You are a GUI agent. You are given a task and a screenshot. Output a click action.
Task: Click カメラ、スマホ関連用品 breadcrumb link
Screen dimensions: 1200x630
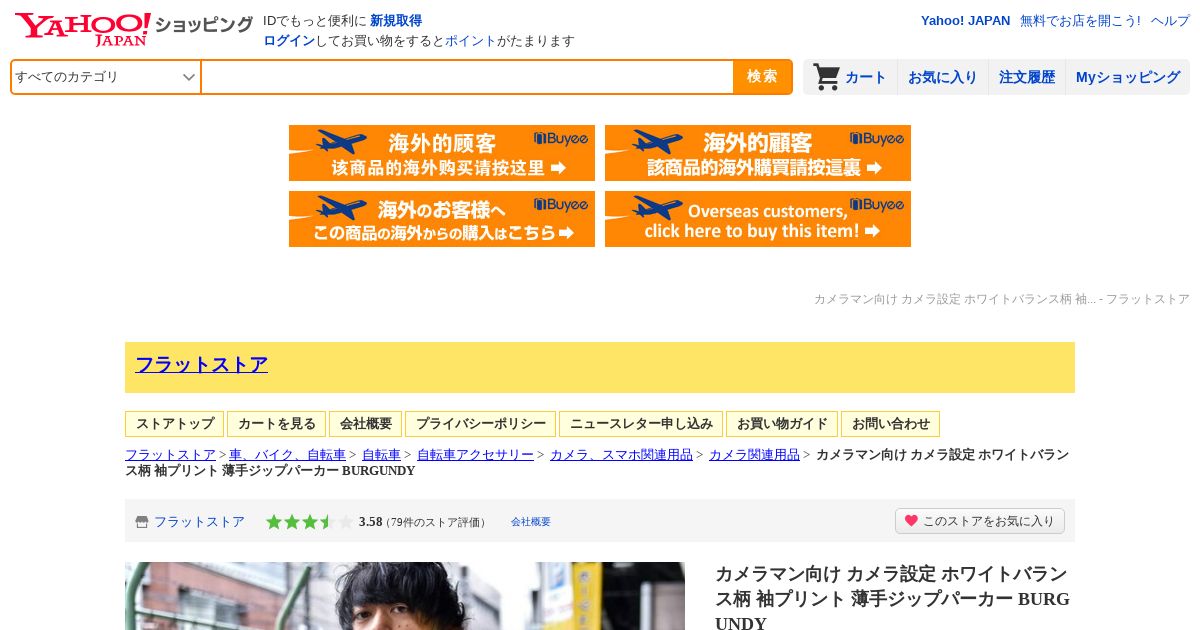(x=621, y=455)
